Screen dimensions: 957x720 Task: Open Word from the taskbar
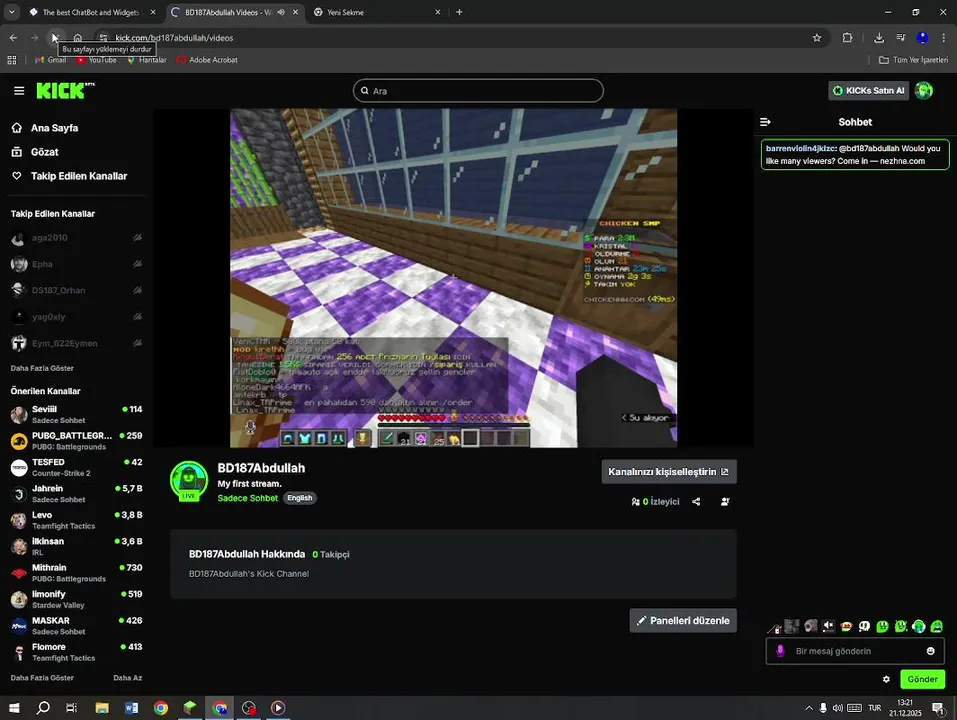(131, 708)
